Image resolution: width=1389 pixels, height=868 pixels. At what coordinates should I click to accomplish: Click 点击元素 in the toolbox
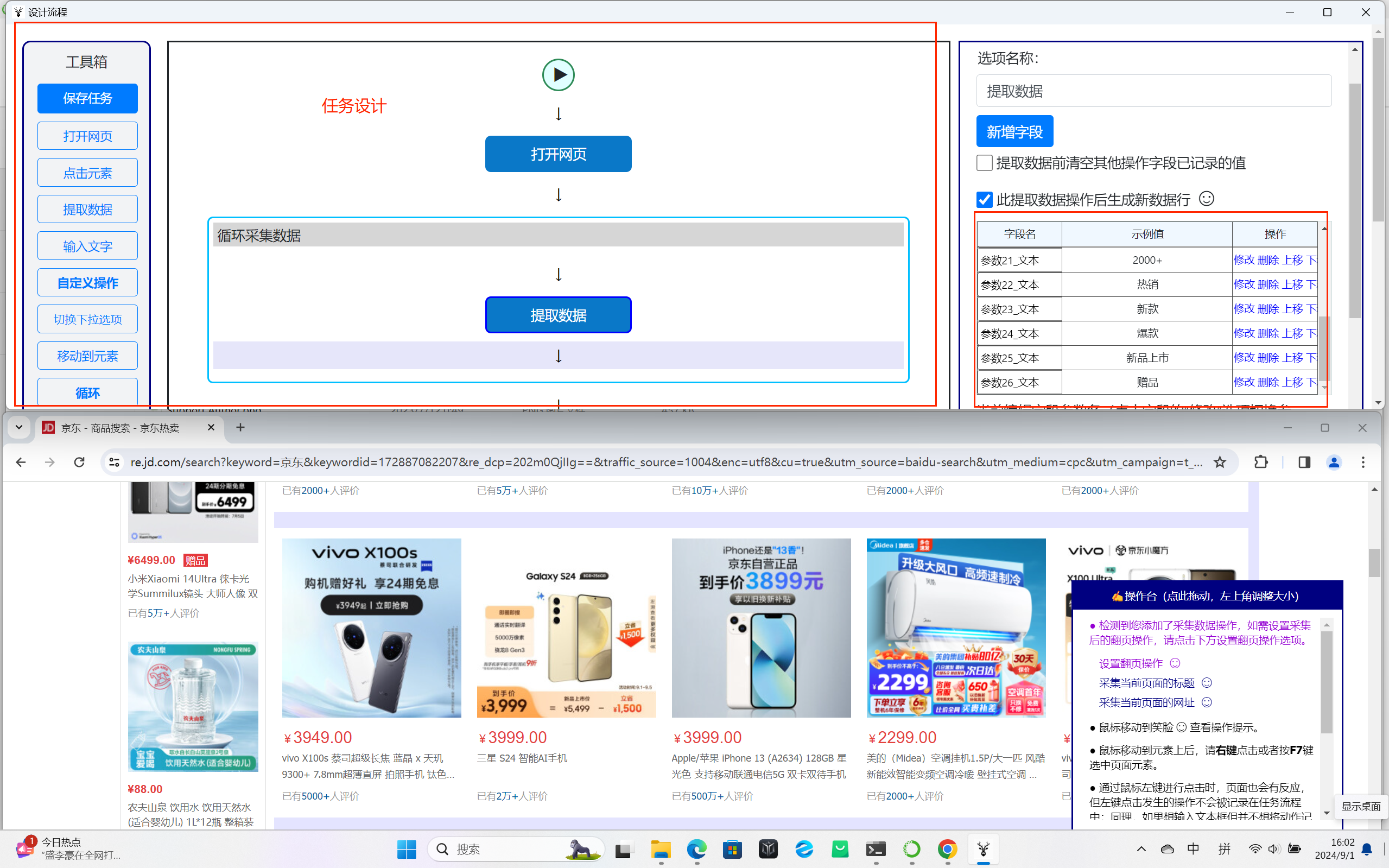tap(87, 173)
